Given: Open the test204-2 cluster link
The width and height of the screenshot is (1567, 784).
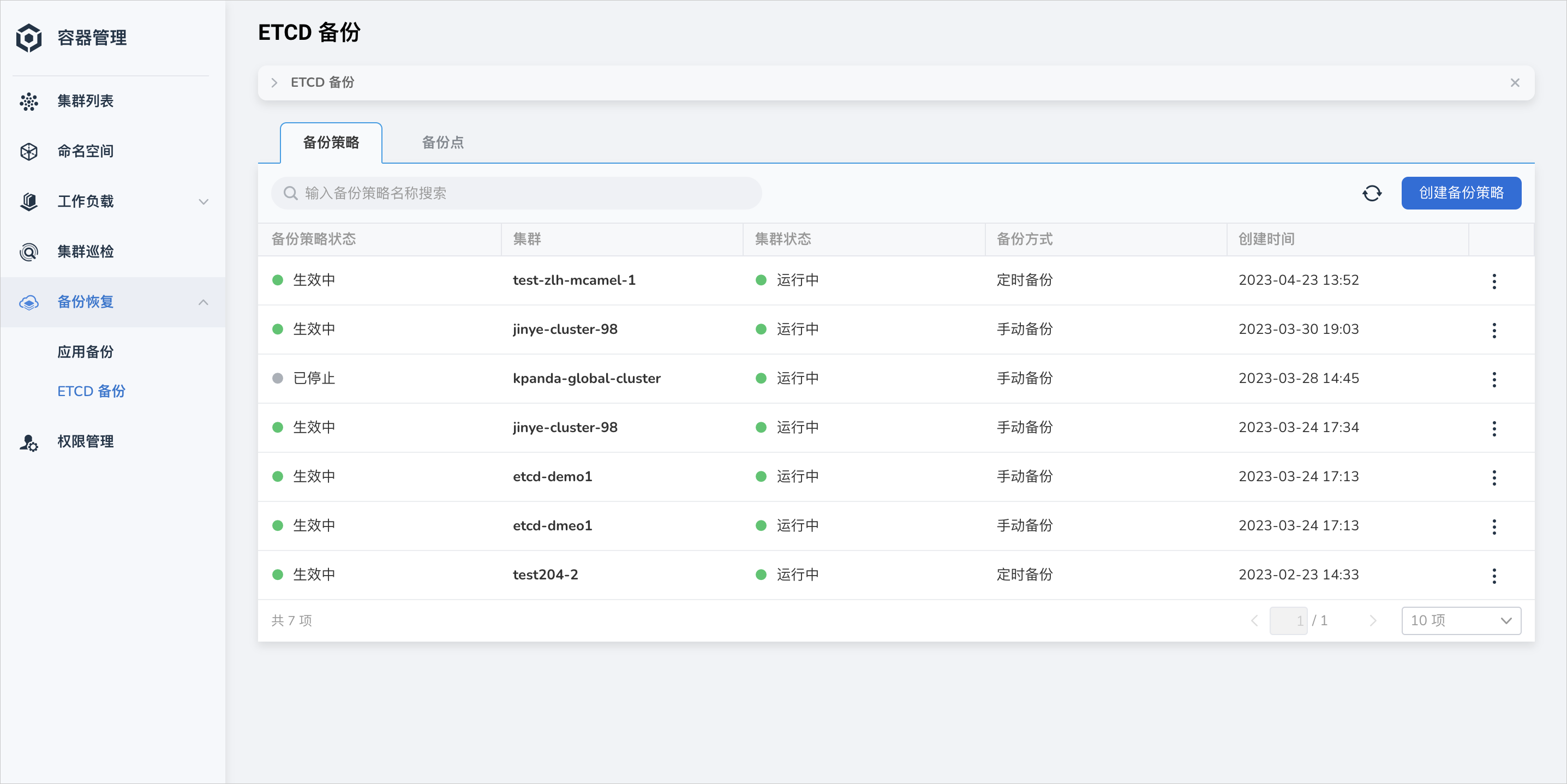Looking at the screenshot, I should coord(545,576).
